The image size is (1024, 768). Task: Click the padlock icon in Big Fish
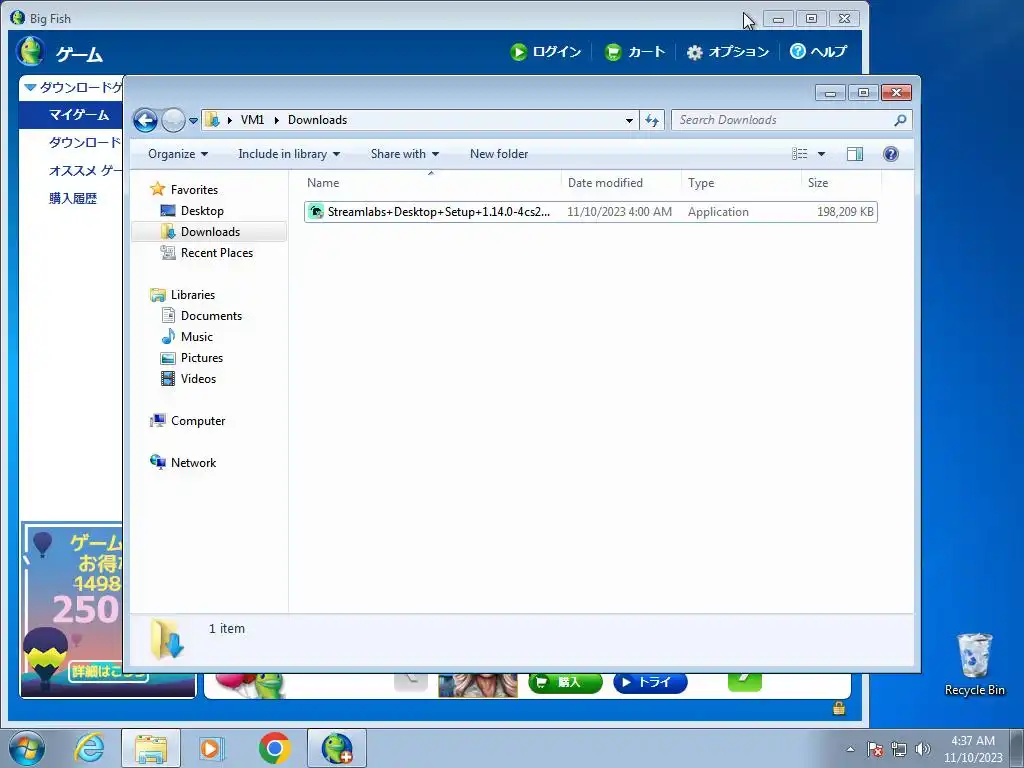839,707
